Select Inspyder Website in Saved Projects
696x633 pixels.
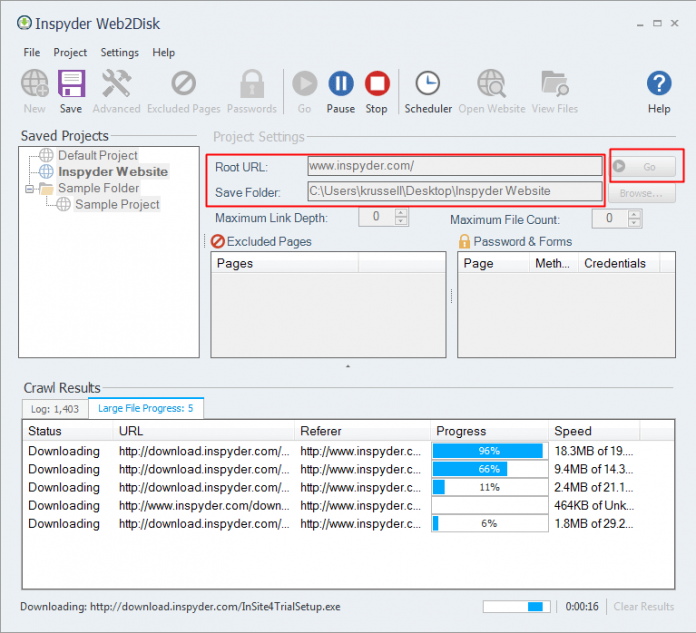coord(112,172)
